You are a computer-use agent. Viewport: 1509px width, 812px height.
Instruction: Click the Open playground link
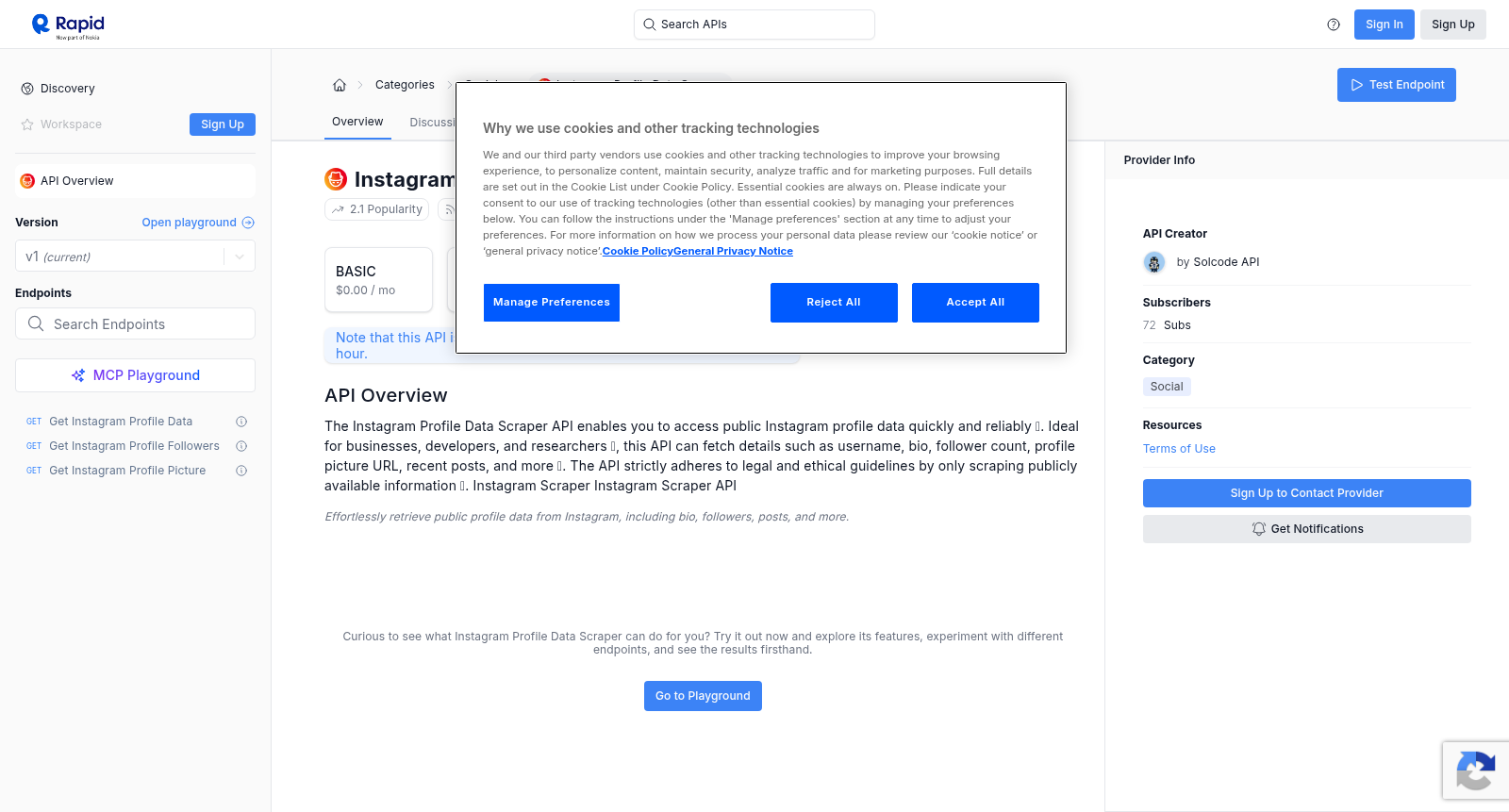(198, 223)
